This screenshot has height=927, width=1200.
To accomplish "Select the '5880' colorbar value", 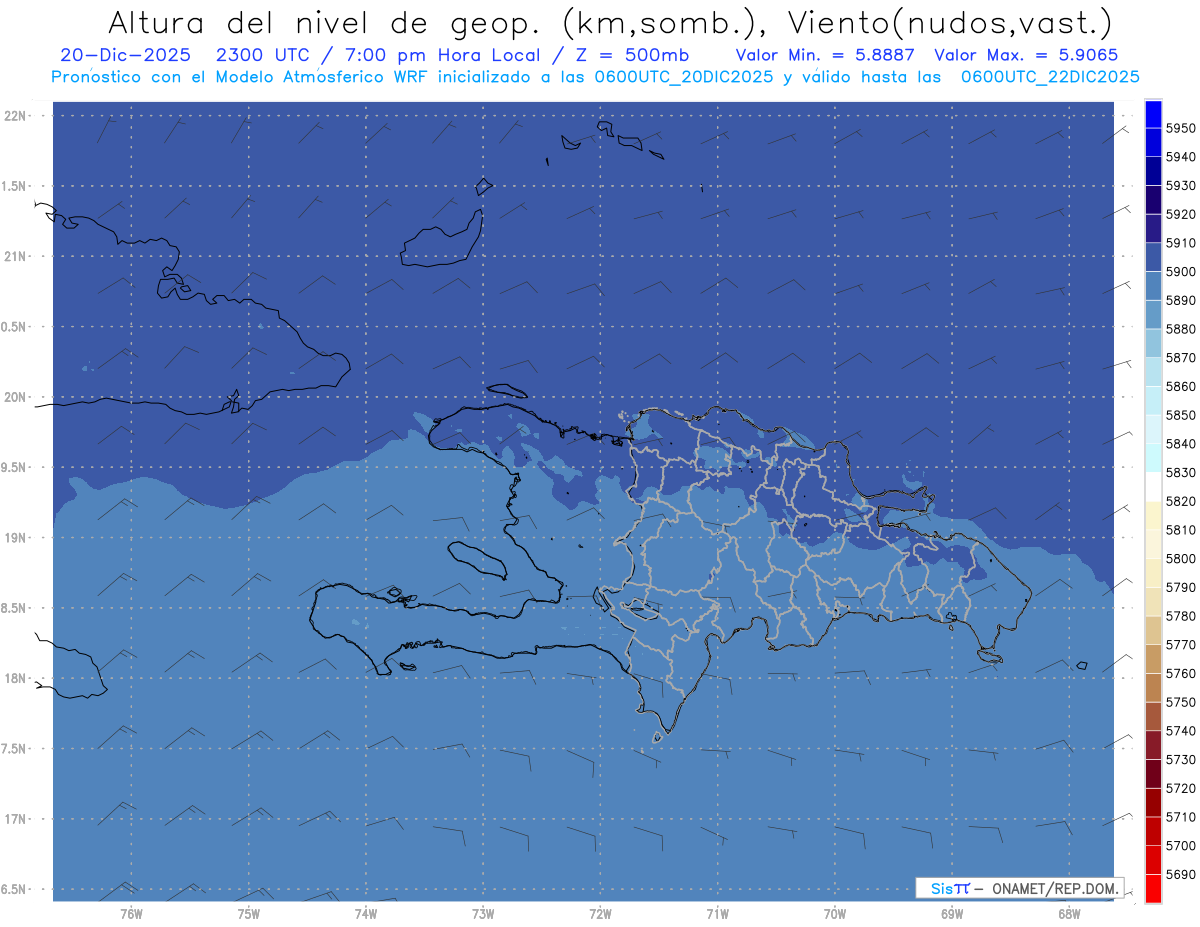I will (1180, 329).
